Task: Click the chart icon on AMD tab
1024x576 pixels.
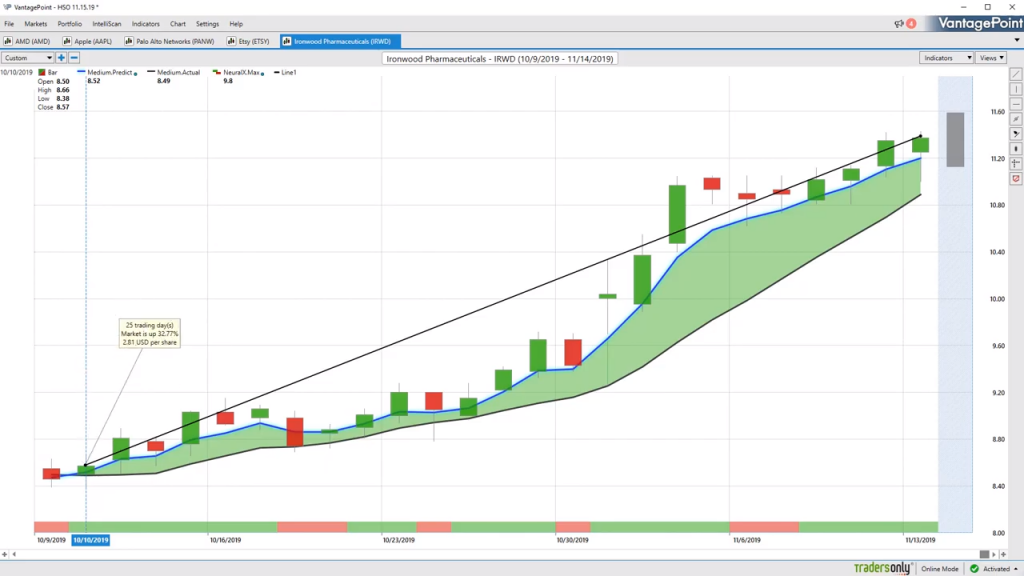Action: 8,40
